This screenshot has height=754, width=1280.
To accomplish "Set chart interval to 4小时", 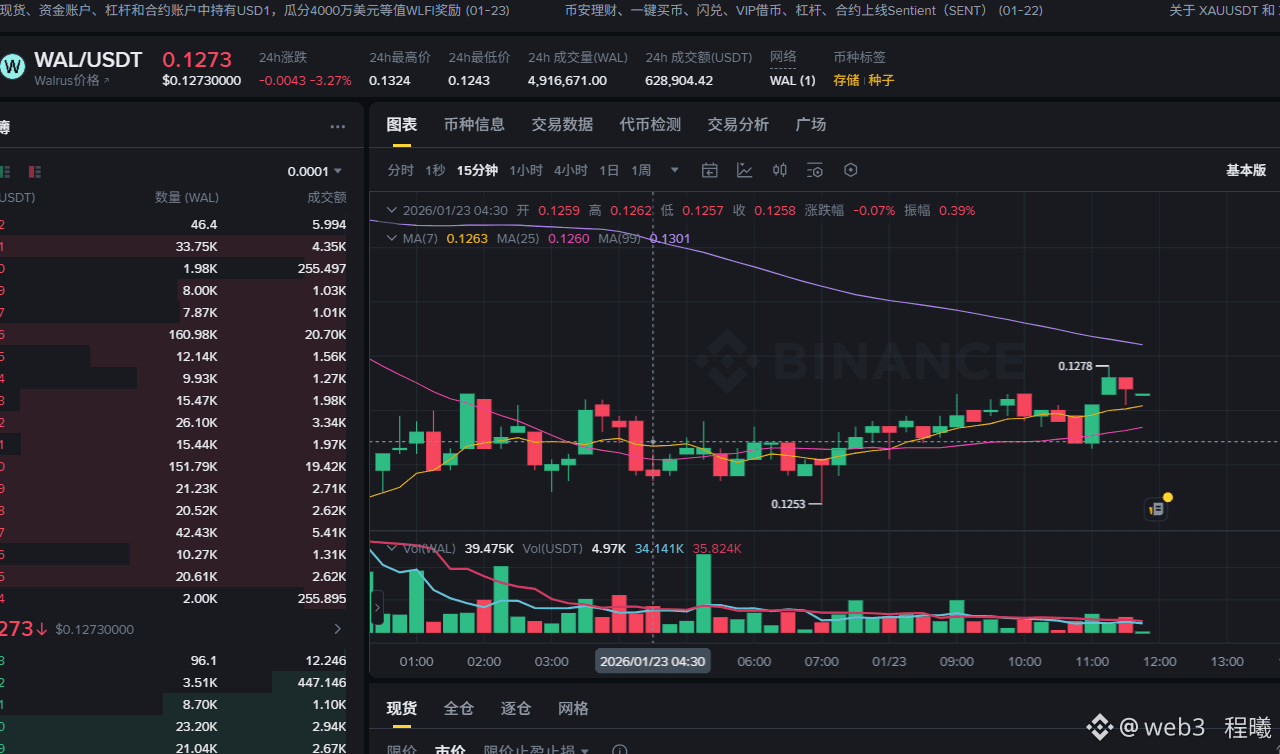I will [571, 170].
